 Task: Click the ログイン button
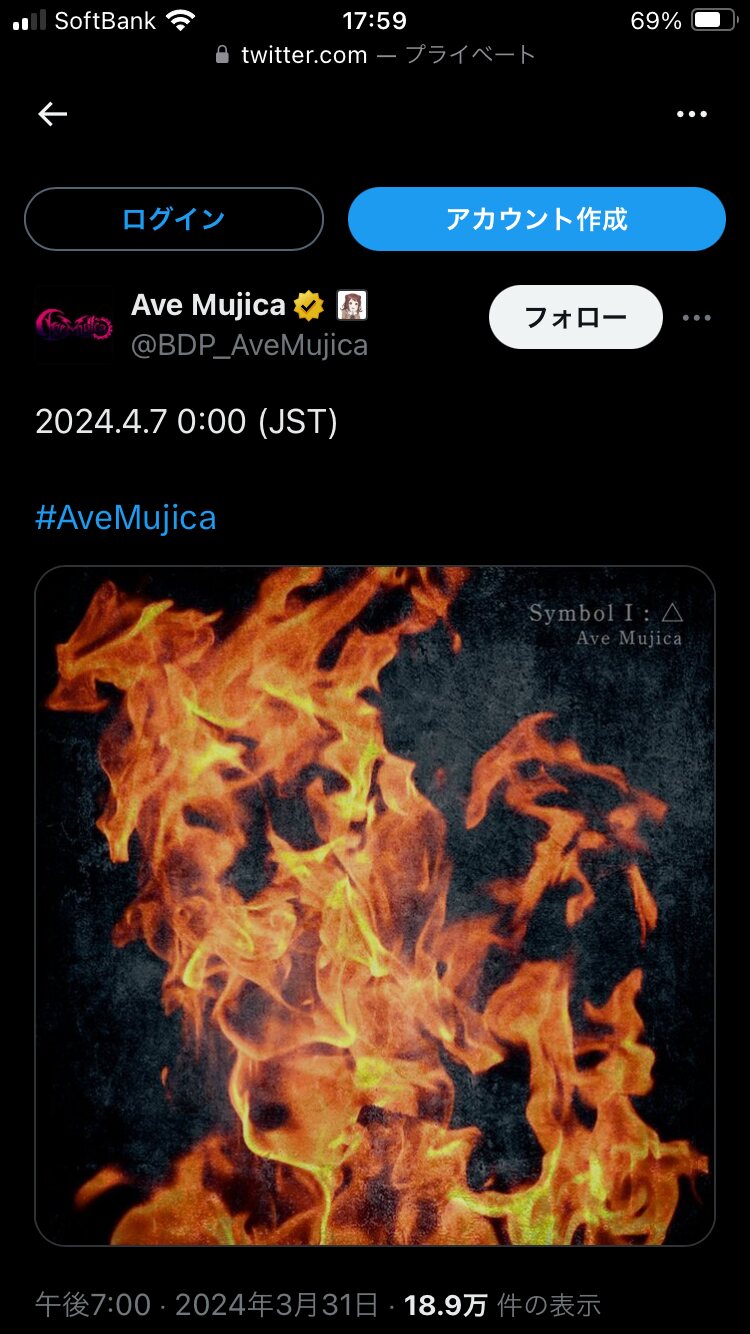click(174, 219)
